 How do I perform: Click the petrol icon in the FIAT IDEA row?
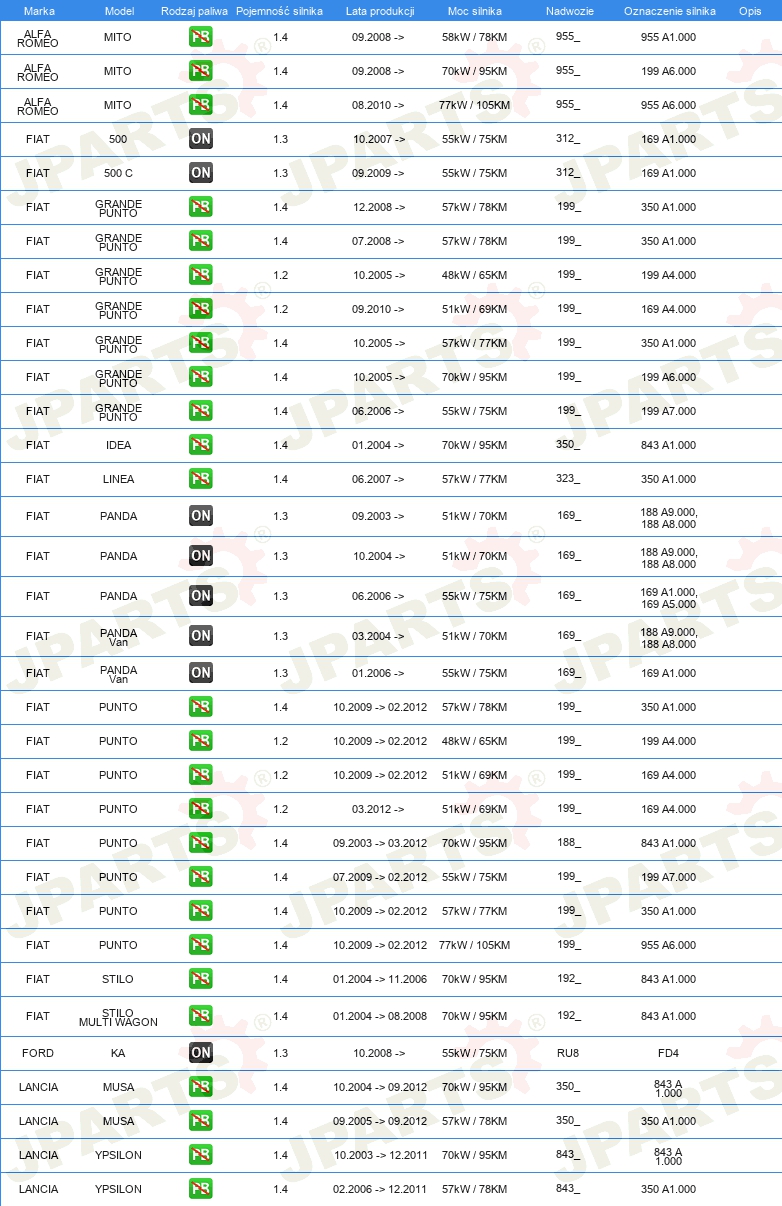[x=201, y=445]
